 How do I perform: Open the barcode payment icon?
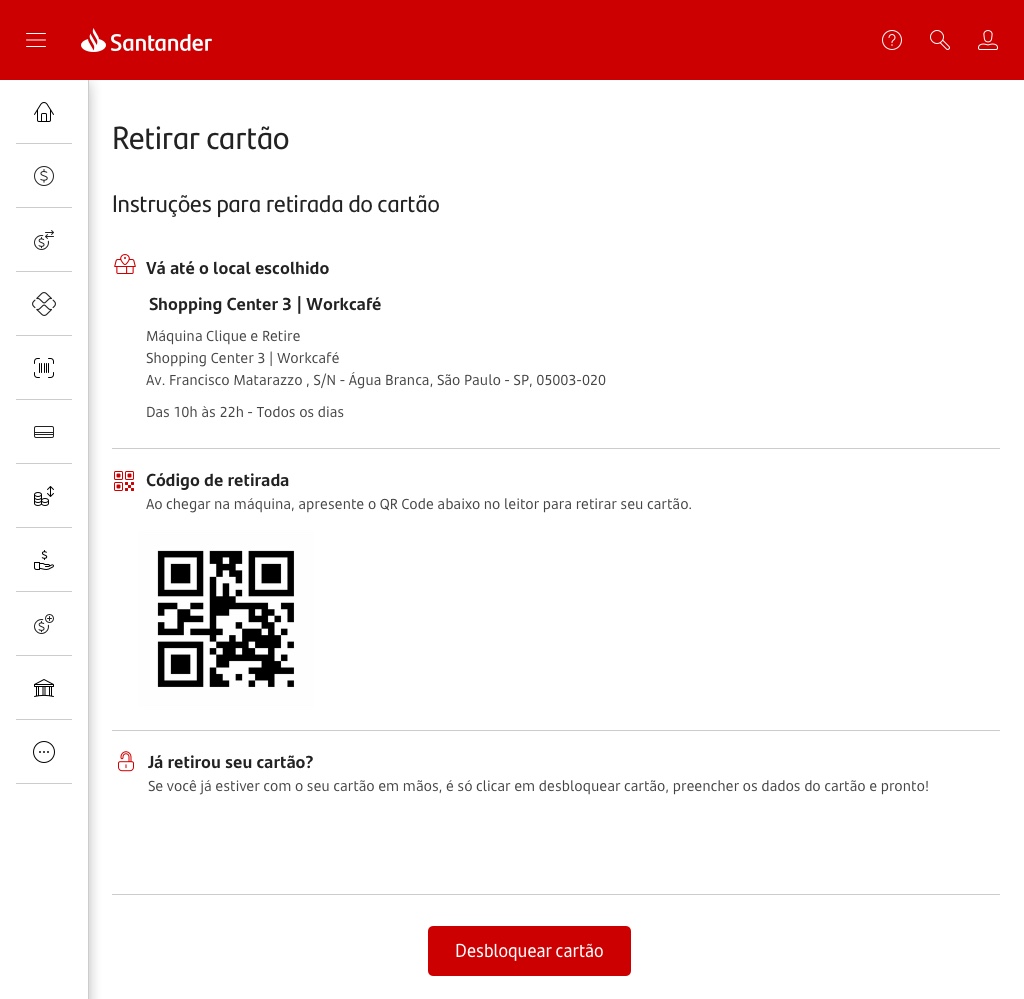(x=44, y=368)
